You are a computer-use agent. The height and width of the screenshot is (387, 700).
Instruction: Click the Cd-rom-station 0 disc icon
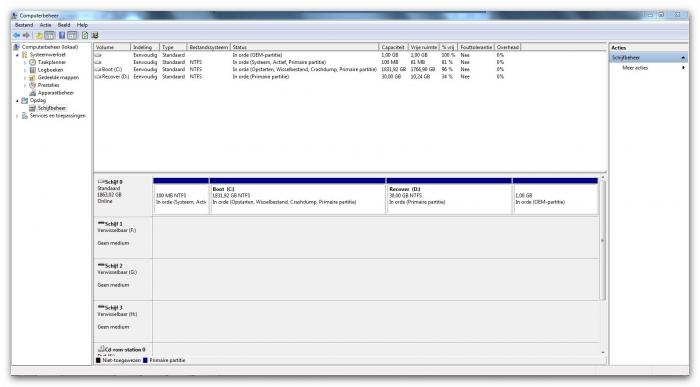coord(101,349)
